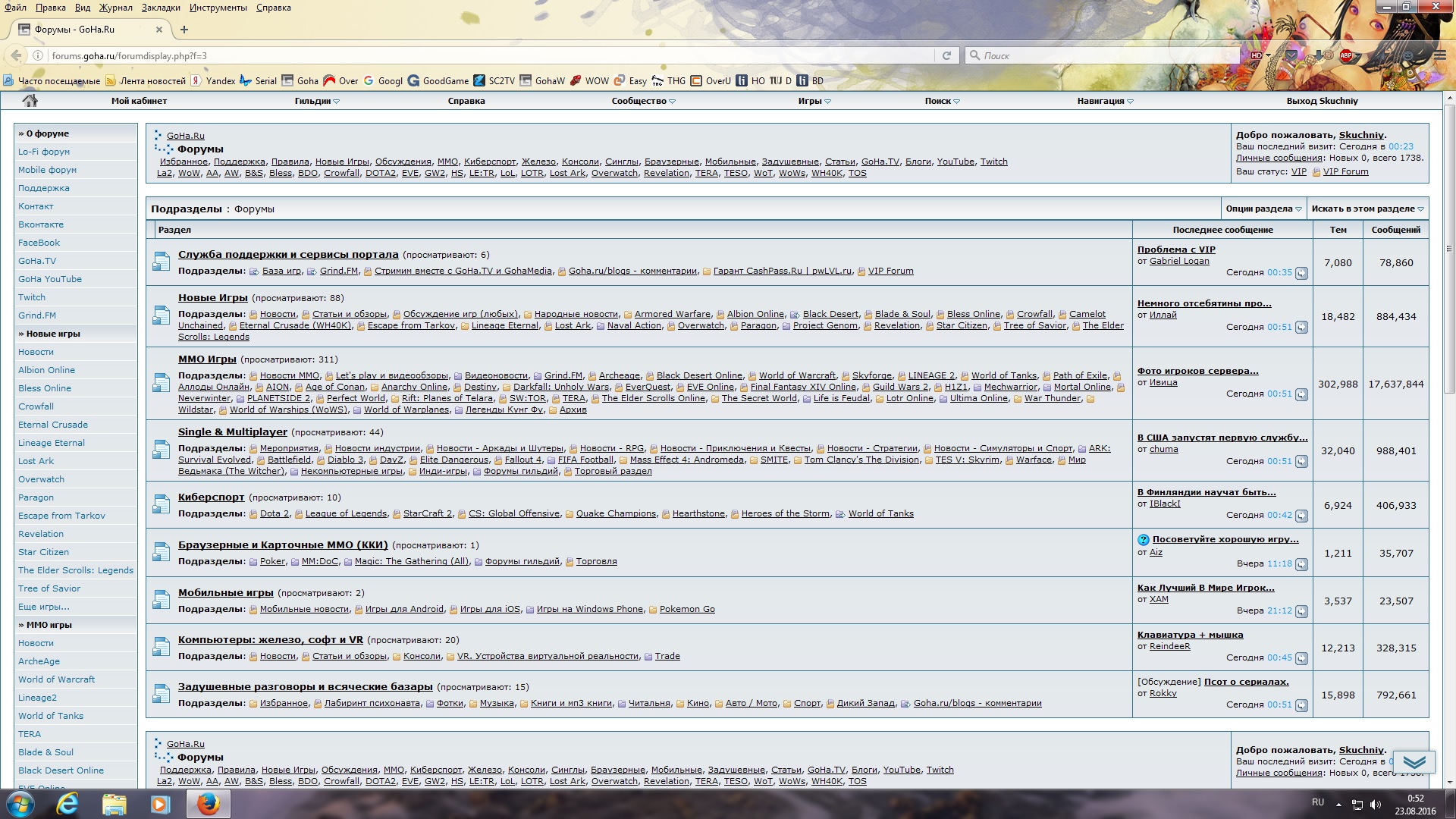Open the 'Искать в этом разделе' dropdown

[x=1367, y=209]
